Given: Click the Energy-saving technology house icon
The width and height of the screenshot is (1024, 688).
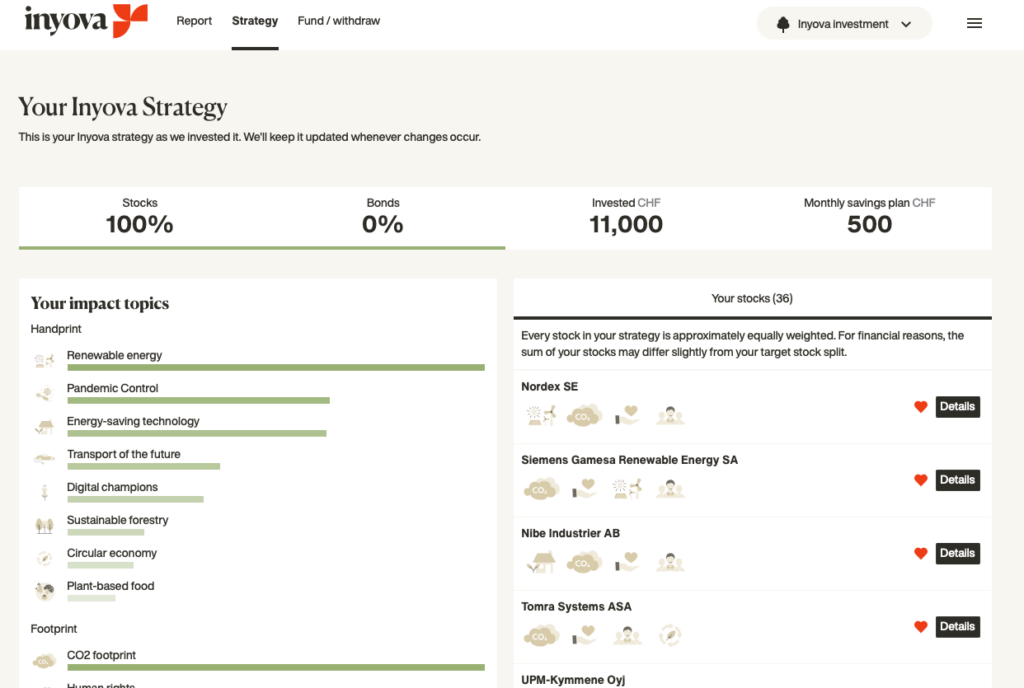Looking at the screenshot, I should pos(44,426).
